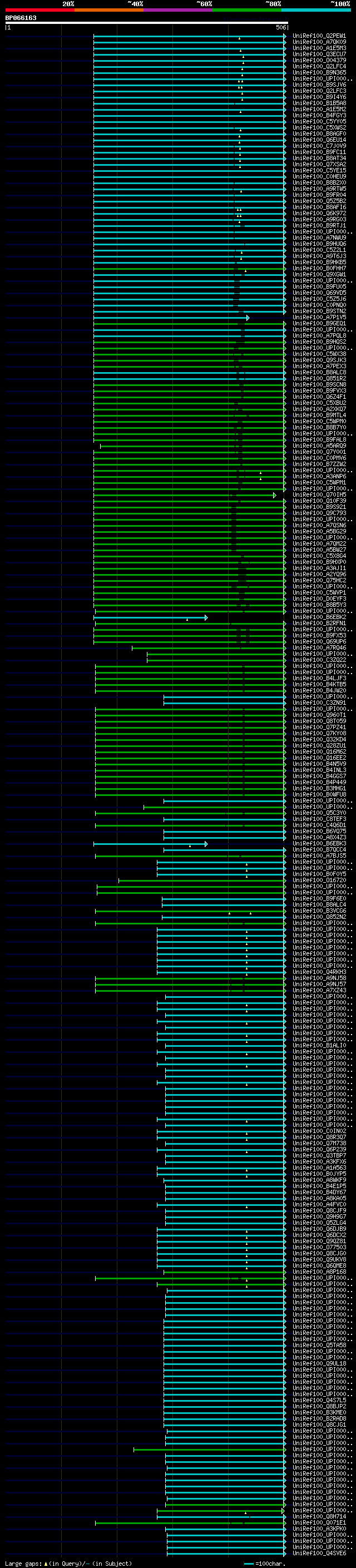The height and width of the screenshot is (1568, 356).
Task: Select the UniRef100_C5YY05 label
Action: (319, 121)
